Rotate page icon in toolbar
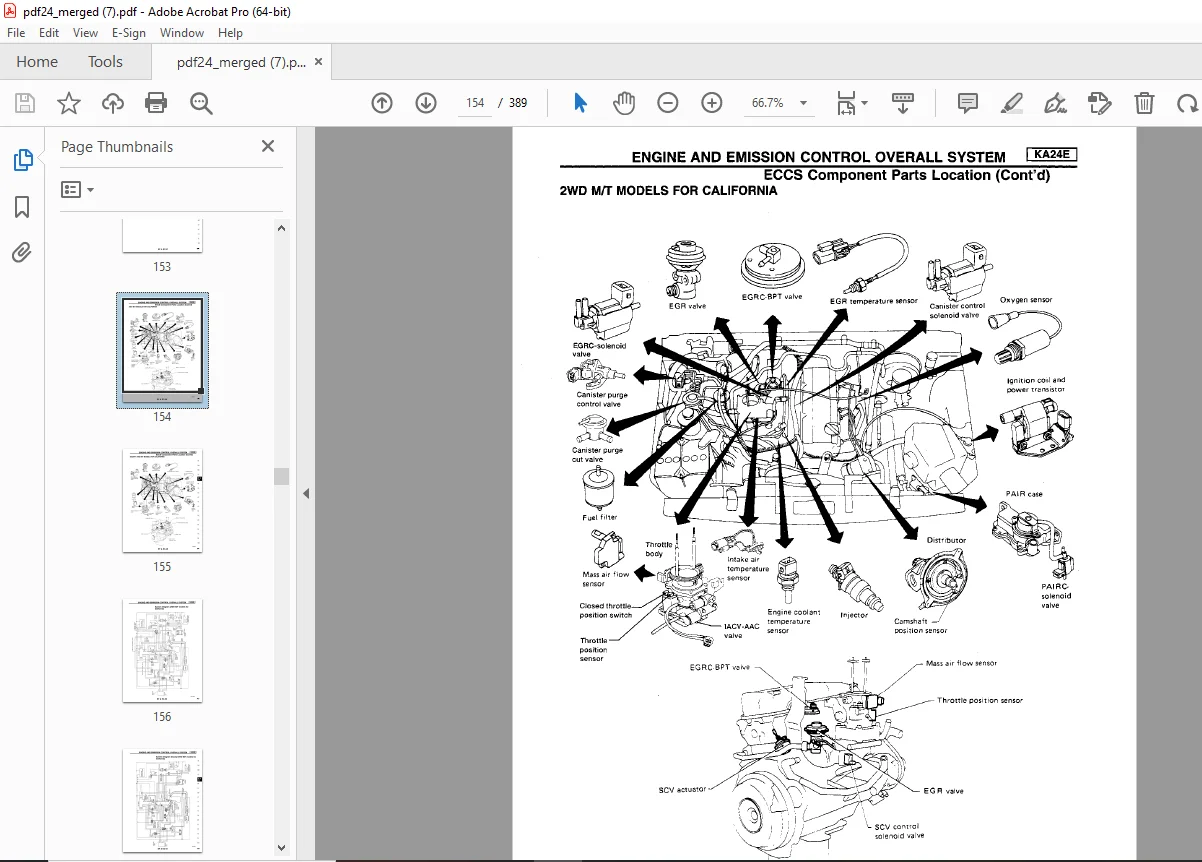Image resolution: width=1202 pixels, height=862 pixels. [1187, 103]
